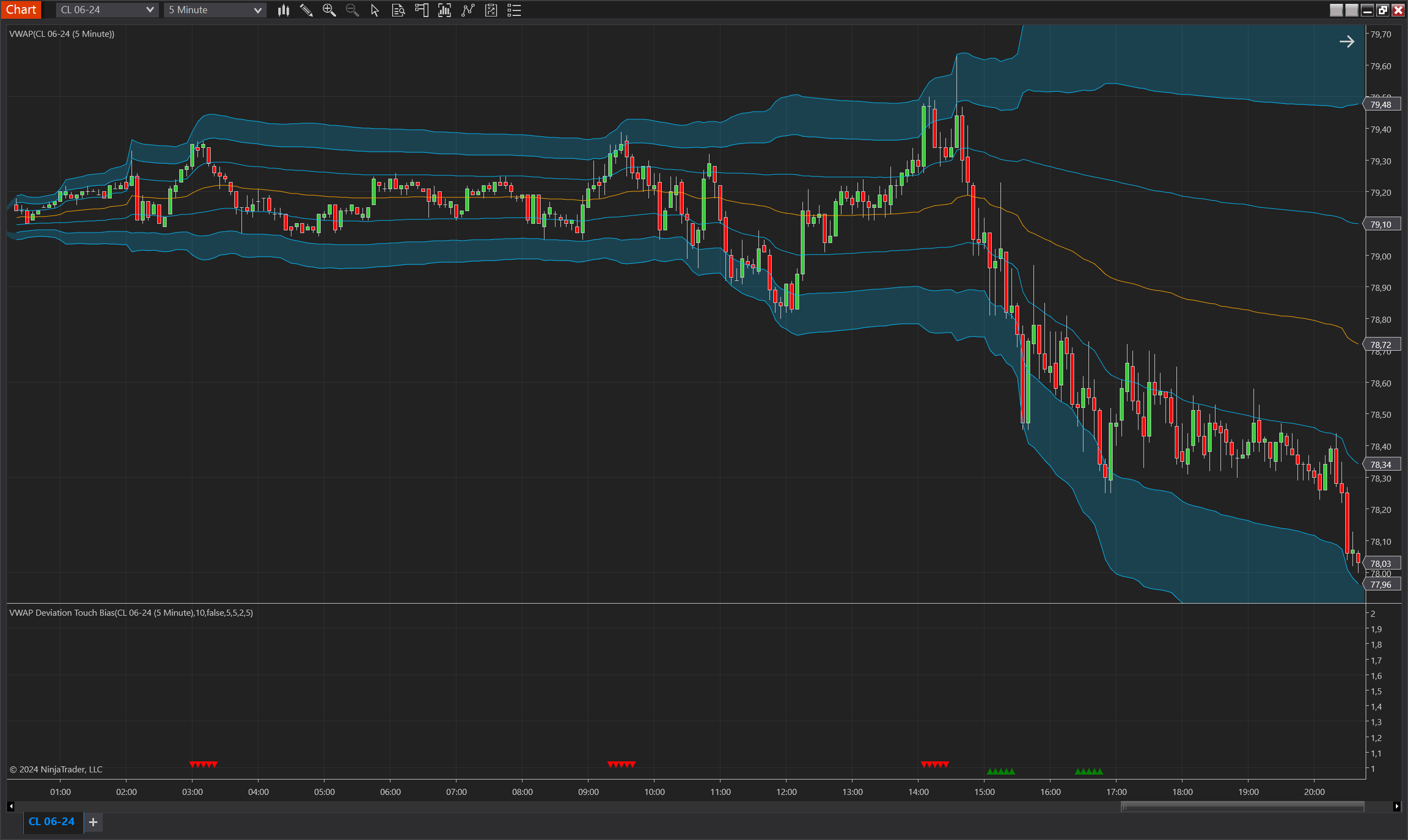Click arrow to return to latest bar
The height and width of the screenshot is (840, 1408).
click(x=1347, y=41)
